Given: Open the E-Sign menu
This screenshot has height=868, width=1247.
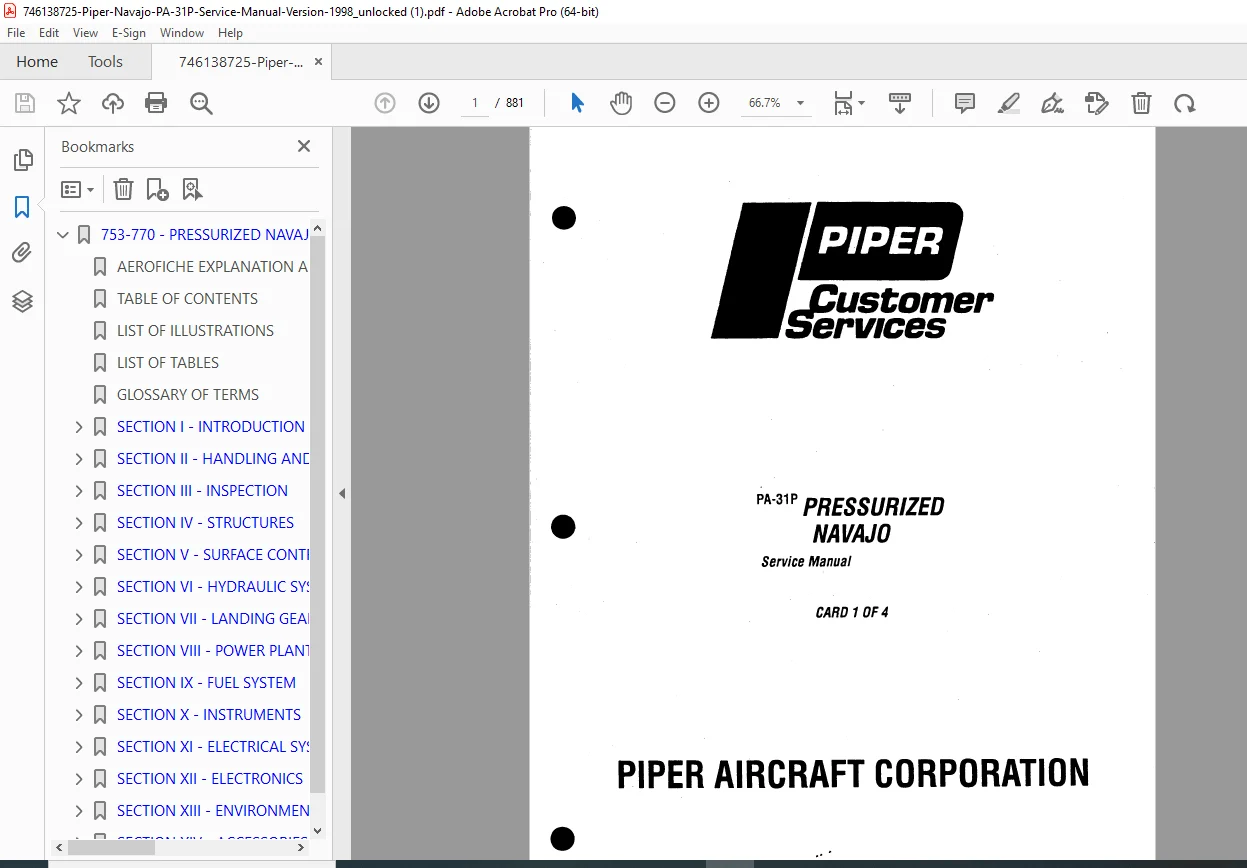Looking at the screenshot, I should 129,33.
